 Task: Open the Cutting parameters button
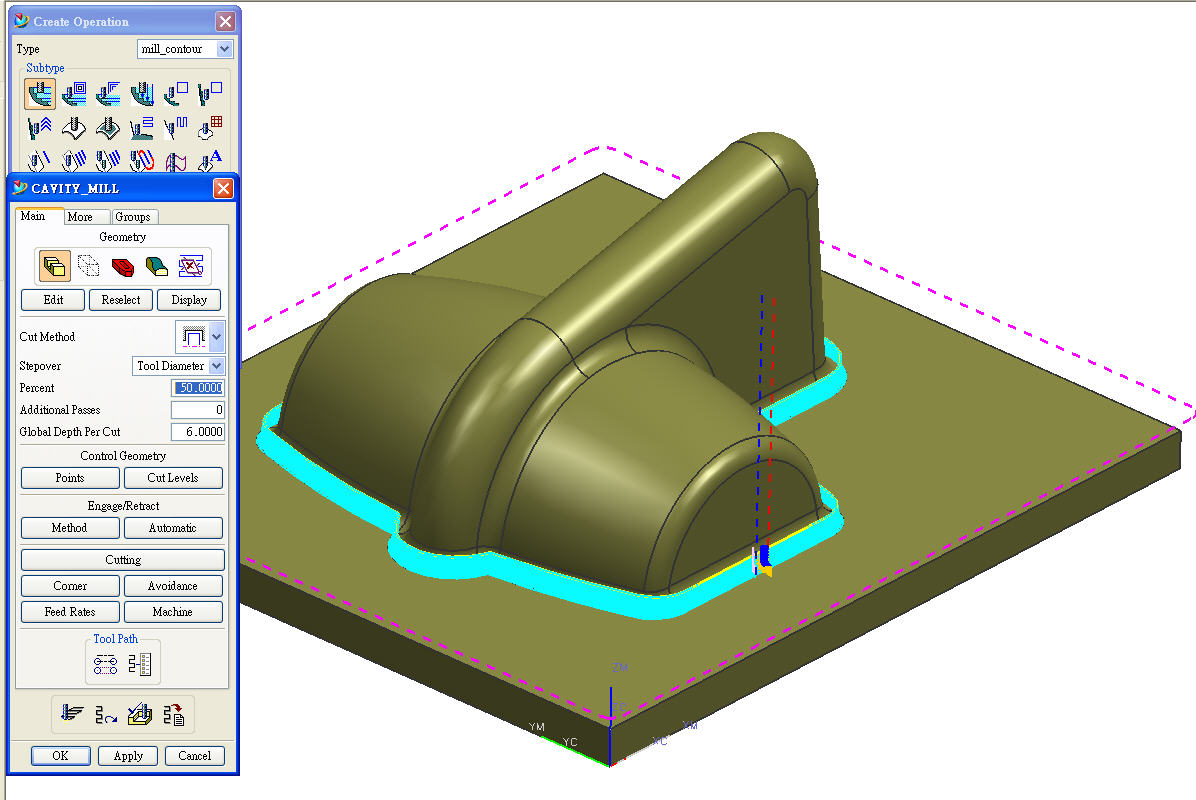123,560
